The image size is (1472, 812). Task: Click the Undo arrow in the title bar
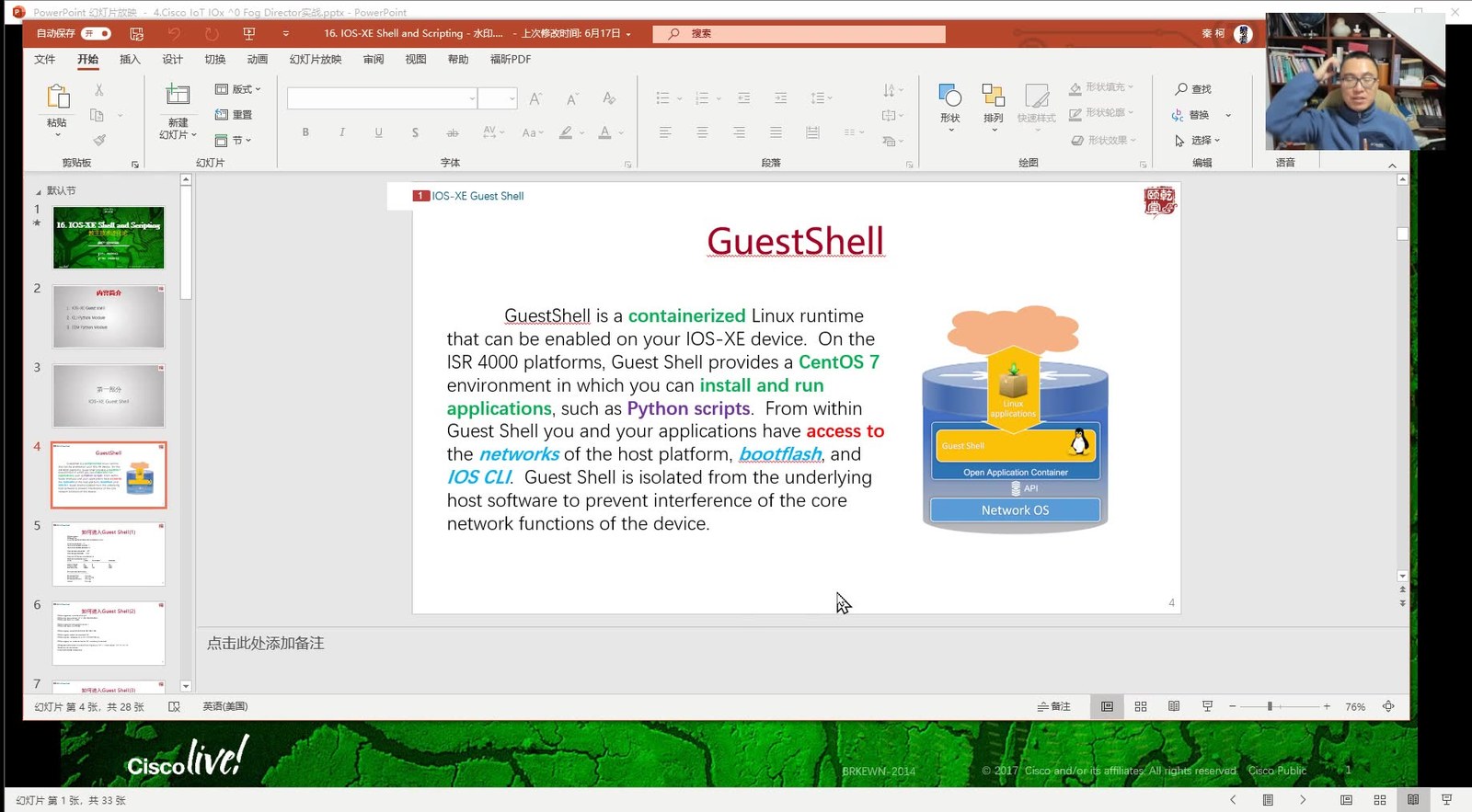174,34
